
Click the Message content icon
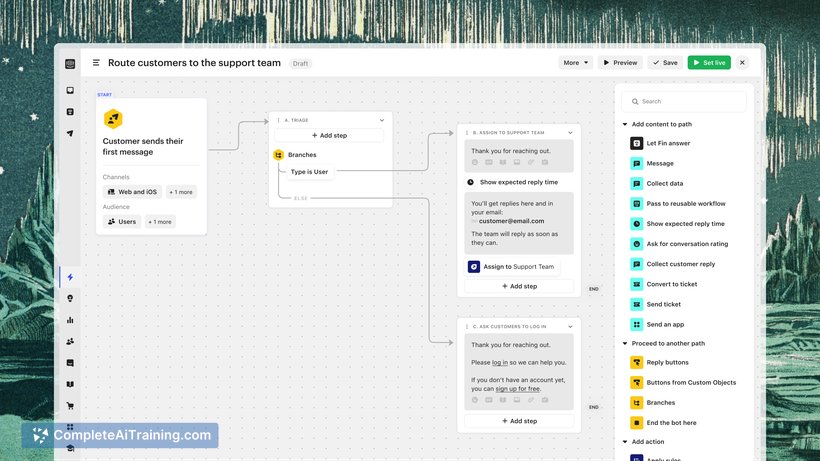point(636,164)
